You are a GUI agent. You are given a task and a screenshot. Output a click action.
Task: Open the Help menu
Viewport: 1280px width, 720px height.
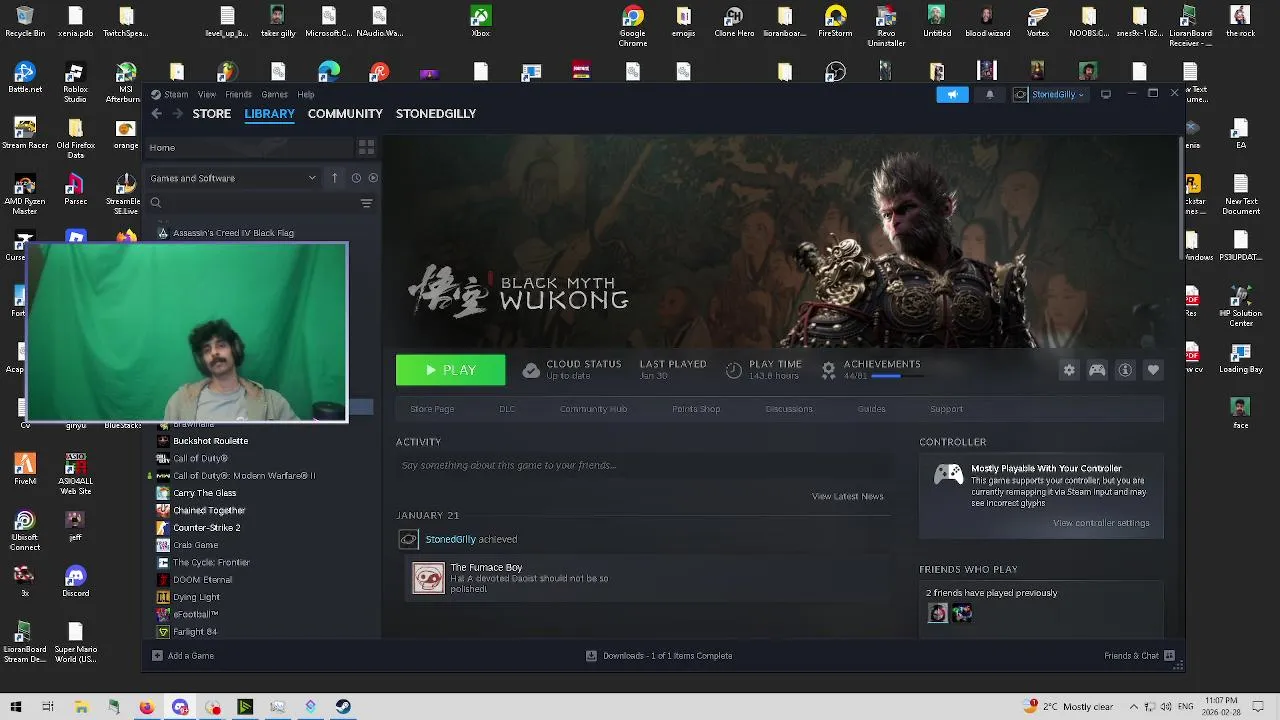(x=306, y=94)
